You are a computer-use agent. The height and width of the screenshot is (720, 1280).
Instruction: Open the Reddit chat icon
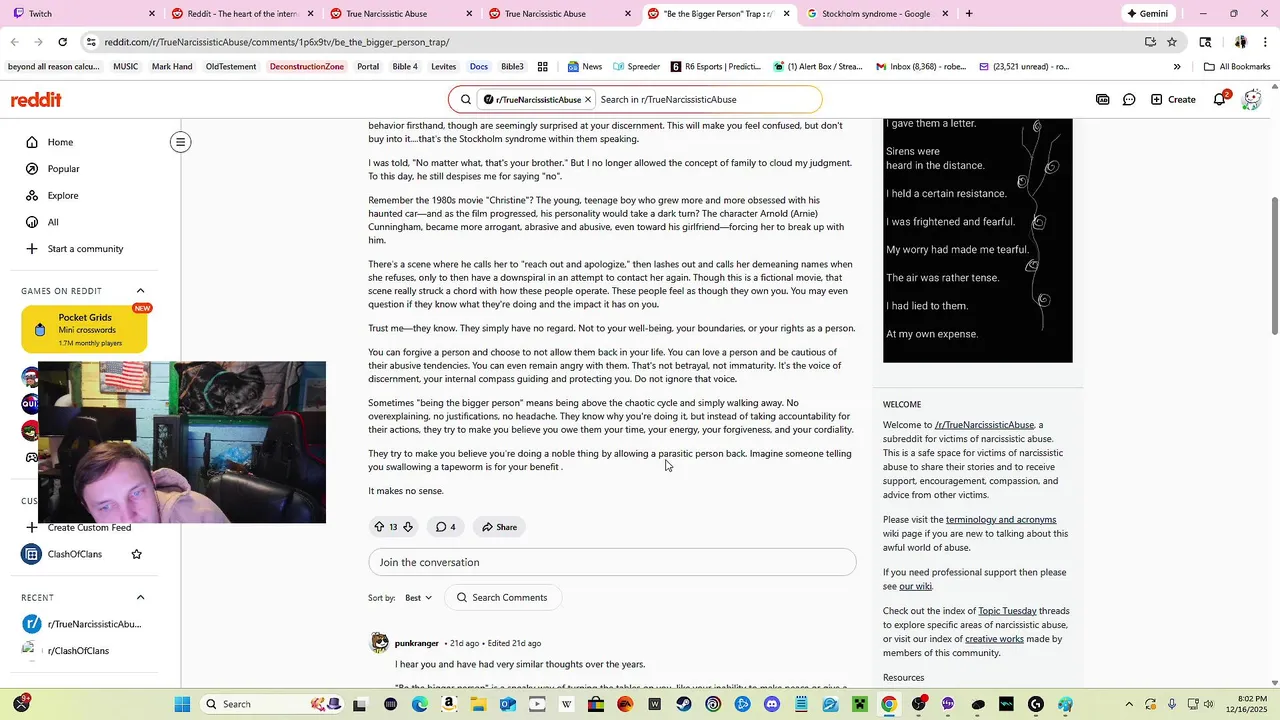pyautogui.click(x=1129, y=100)
